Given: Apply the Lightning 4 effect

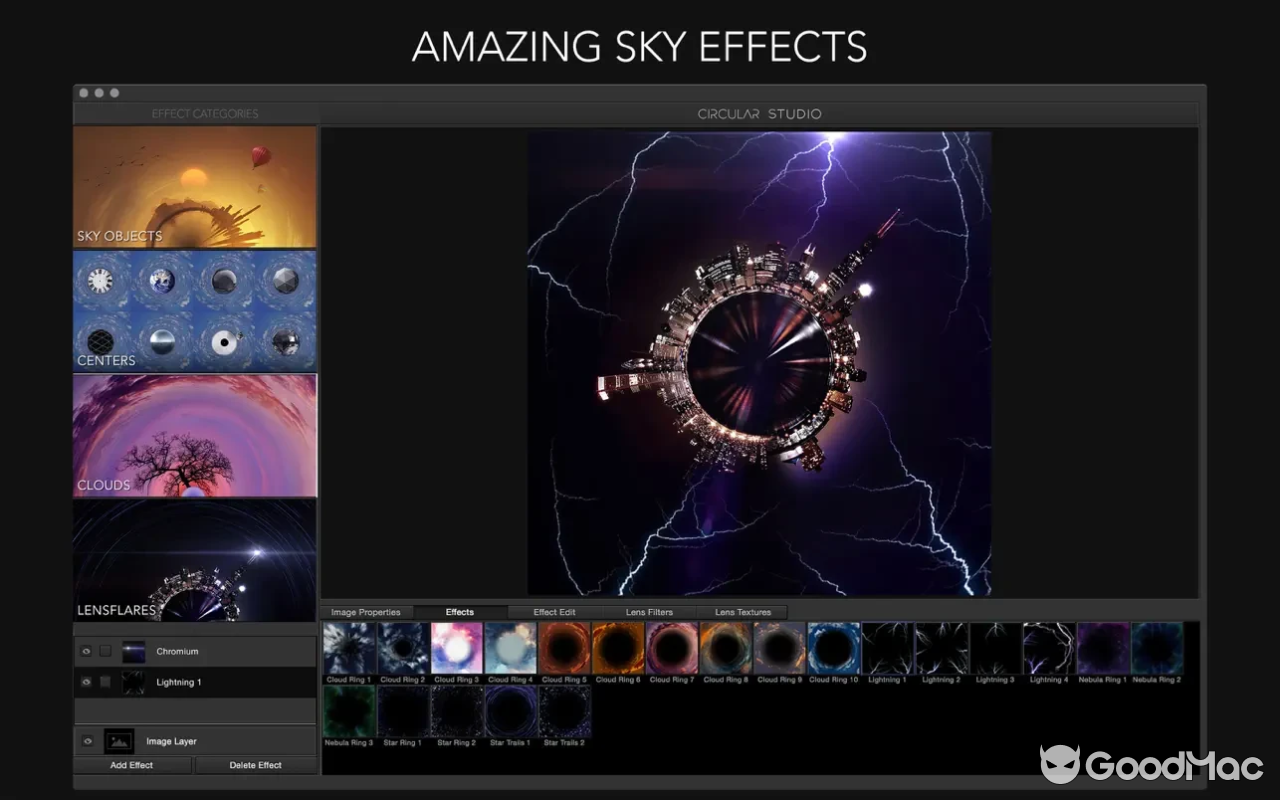Looking at the screenshot, I should (1049, 648).
